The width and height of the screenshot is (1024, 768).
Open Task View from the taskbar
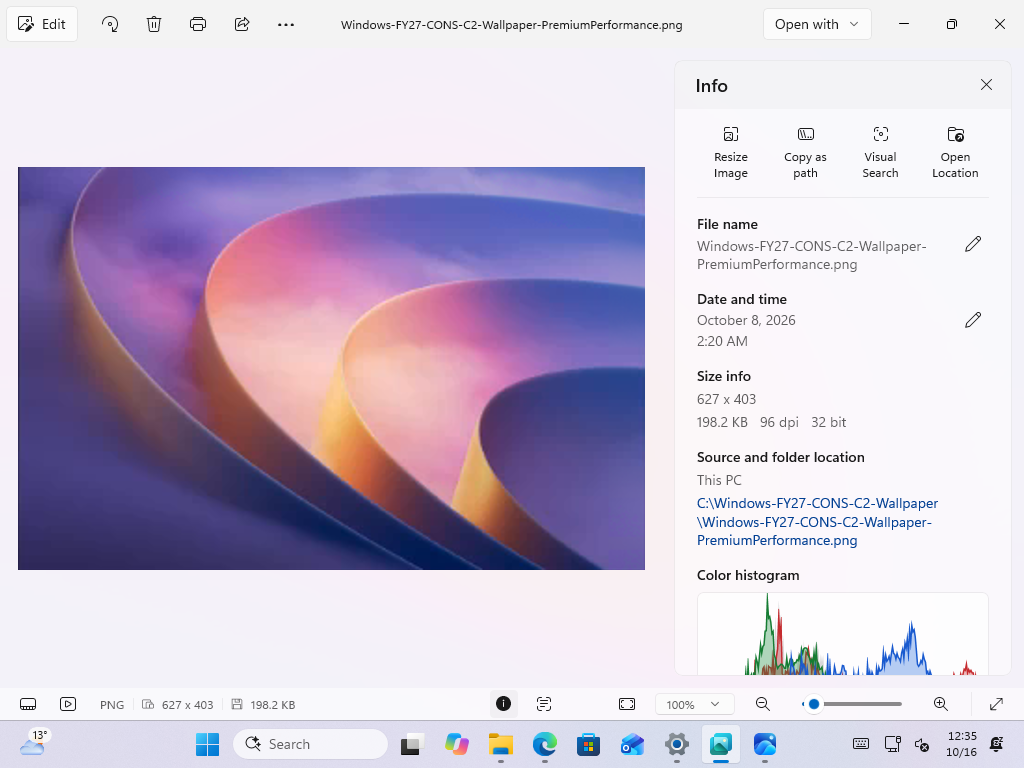click(x=412, y=744)
